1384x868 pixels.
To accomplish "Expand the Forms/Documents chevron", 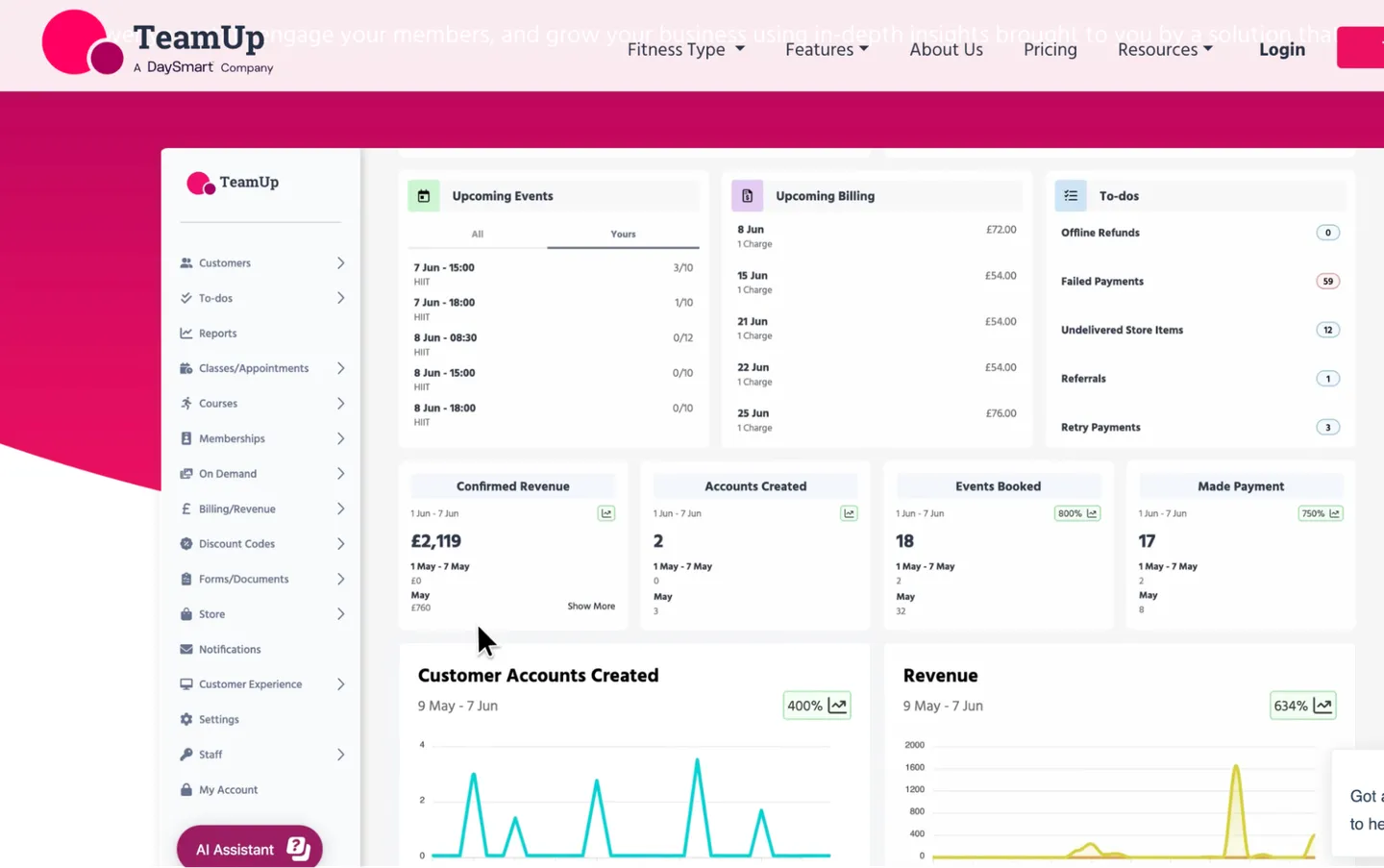I will (340, 579).
